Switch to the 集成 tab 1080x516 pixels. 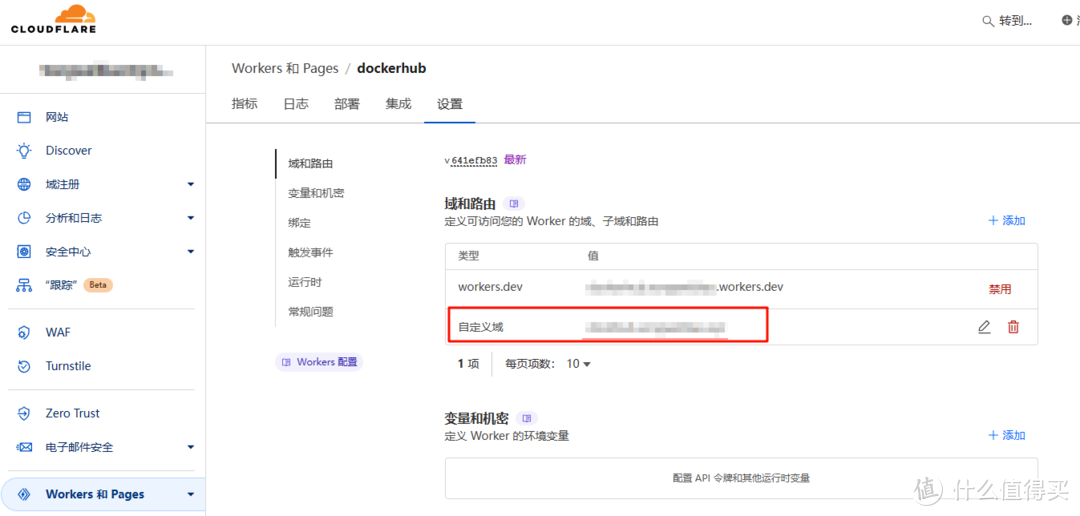click(x=398, y=104)
